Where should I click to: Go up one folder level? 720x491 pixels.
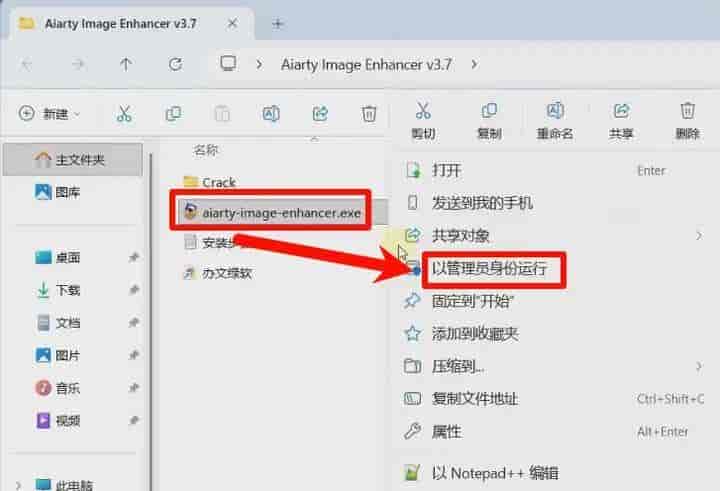125,64
